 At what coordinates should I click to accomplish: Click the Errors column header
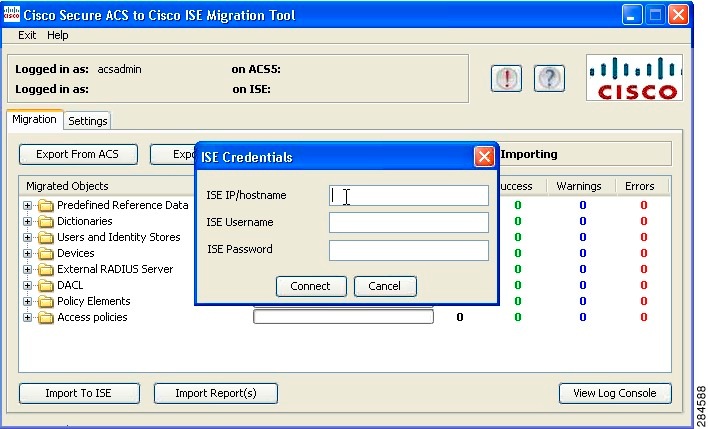point(639,187)
